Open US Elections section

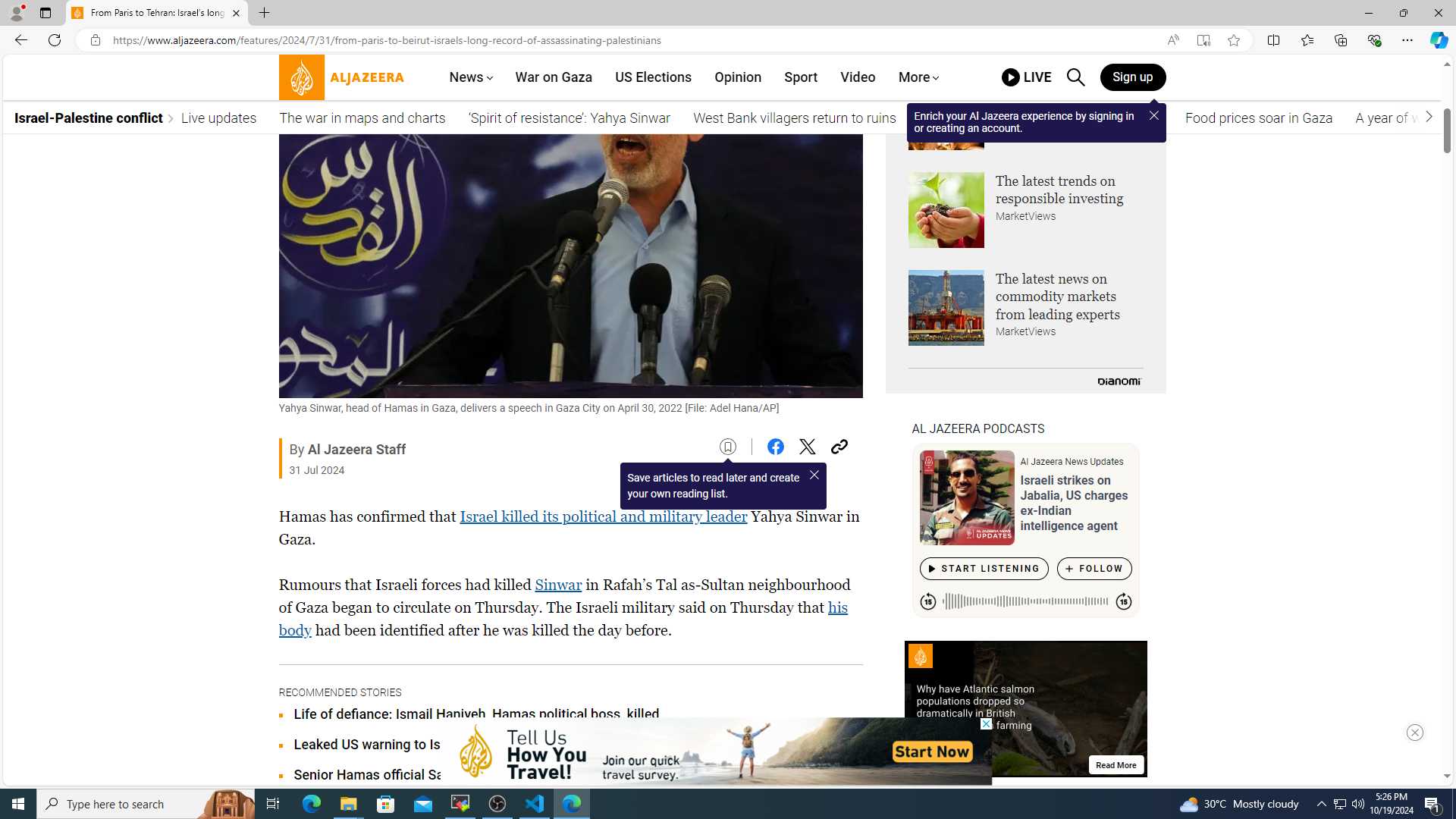pyautogui.click(x=653, y=77)
